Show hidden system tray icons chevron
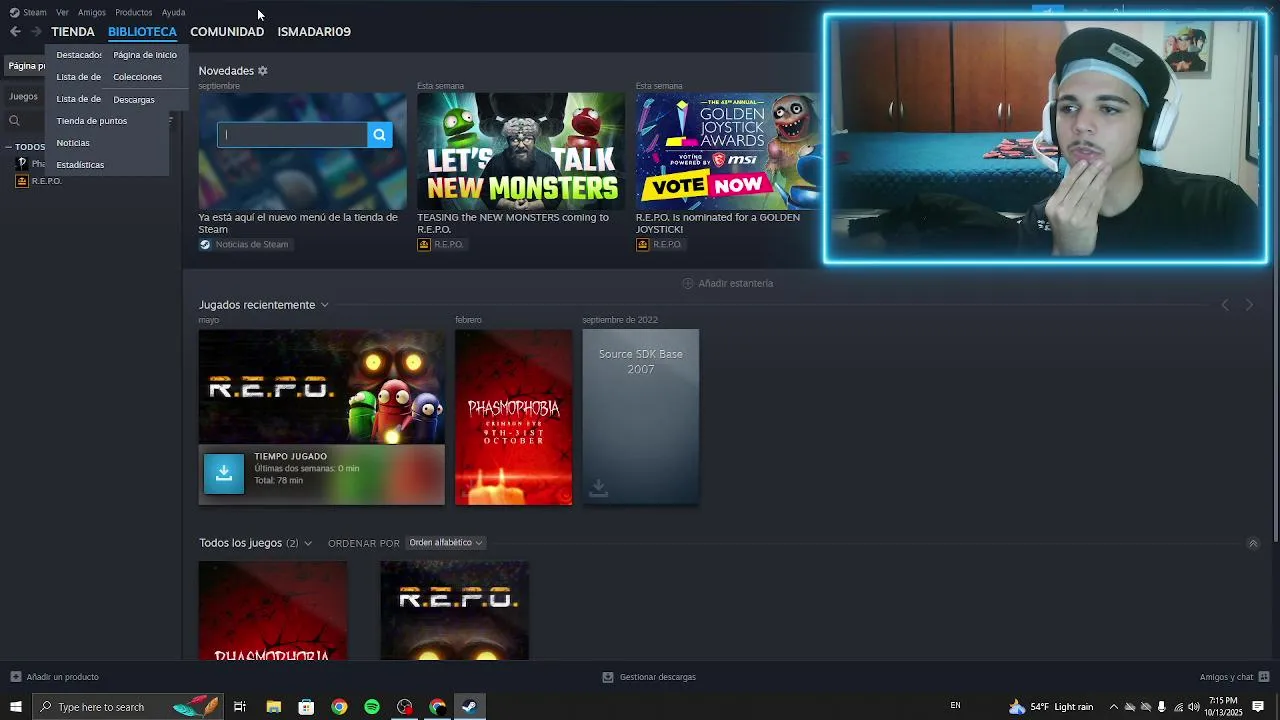 coord(1114,707)
